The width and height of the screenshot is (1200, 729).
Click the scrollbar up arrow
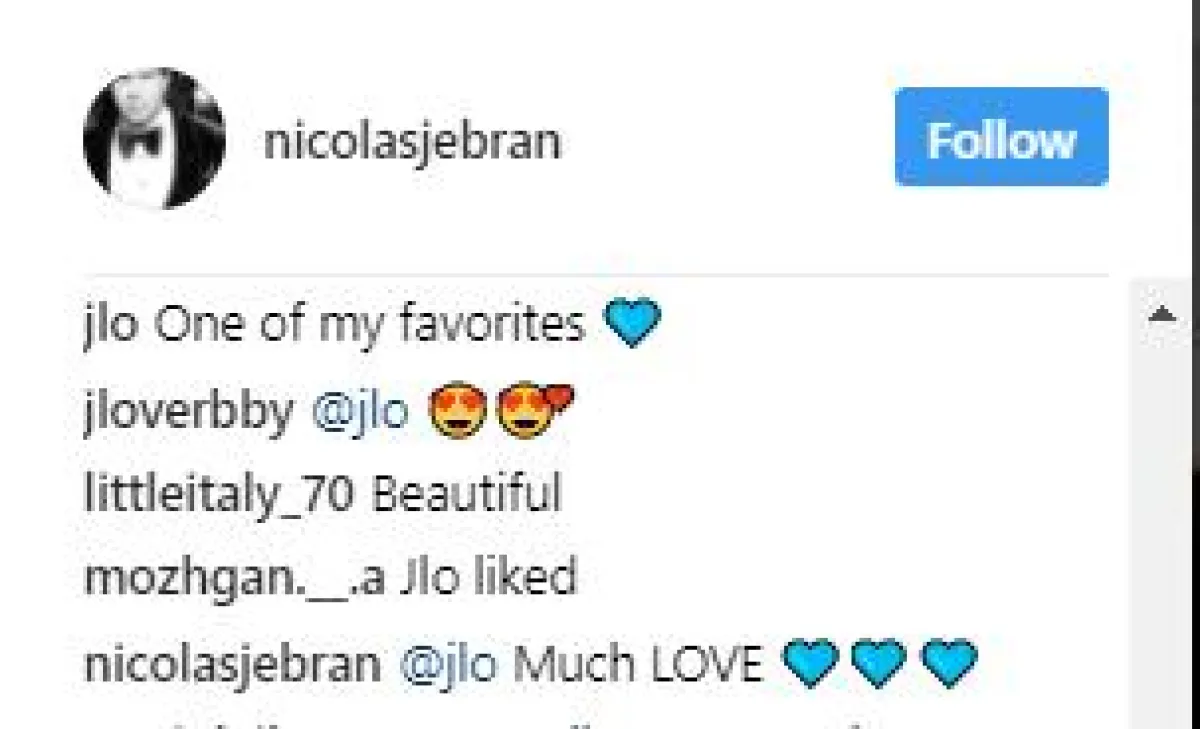1163,315
